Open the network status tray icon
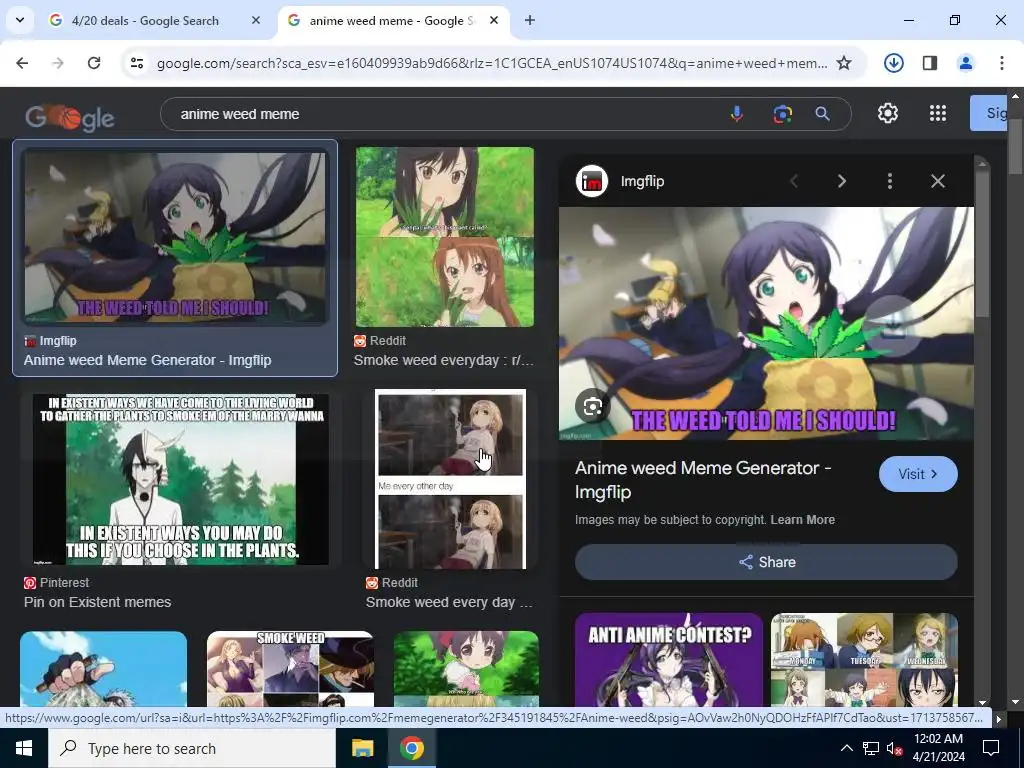 coord(871,748)
